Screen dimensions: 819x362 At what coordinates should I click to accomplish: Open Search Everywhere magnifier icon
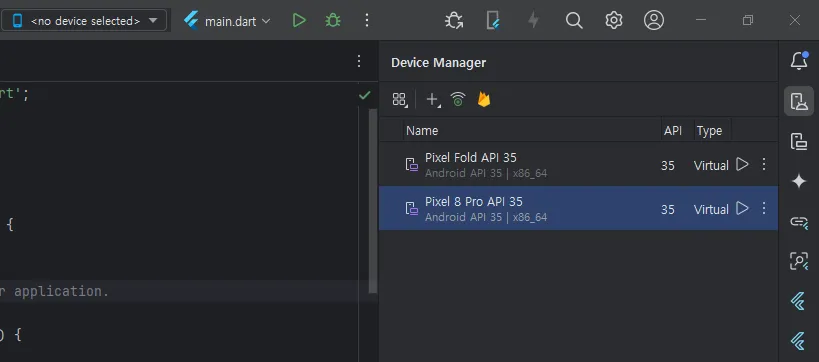tap(574, 21)
